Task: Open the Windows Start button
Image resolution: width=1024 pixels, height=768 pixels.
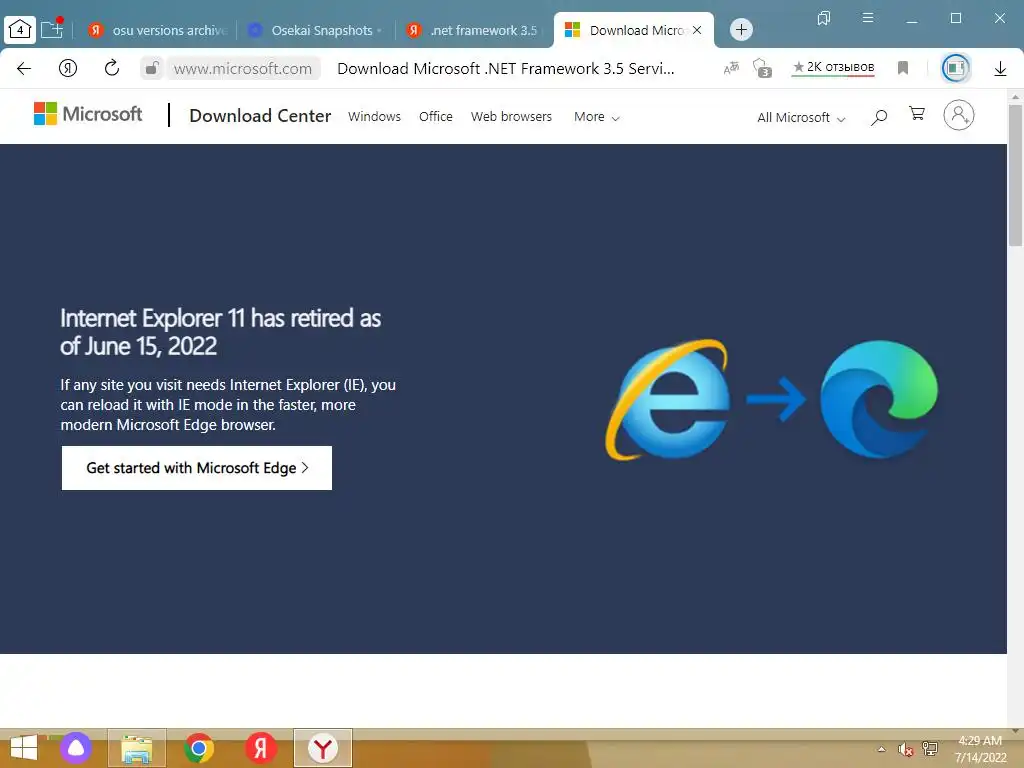Action: point(24,748)
